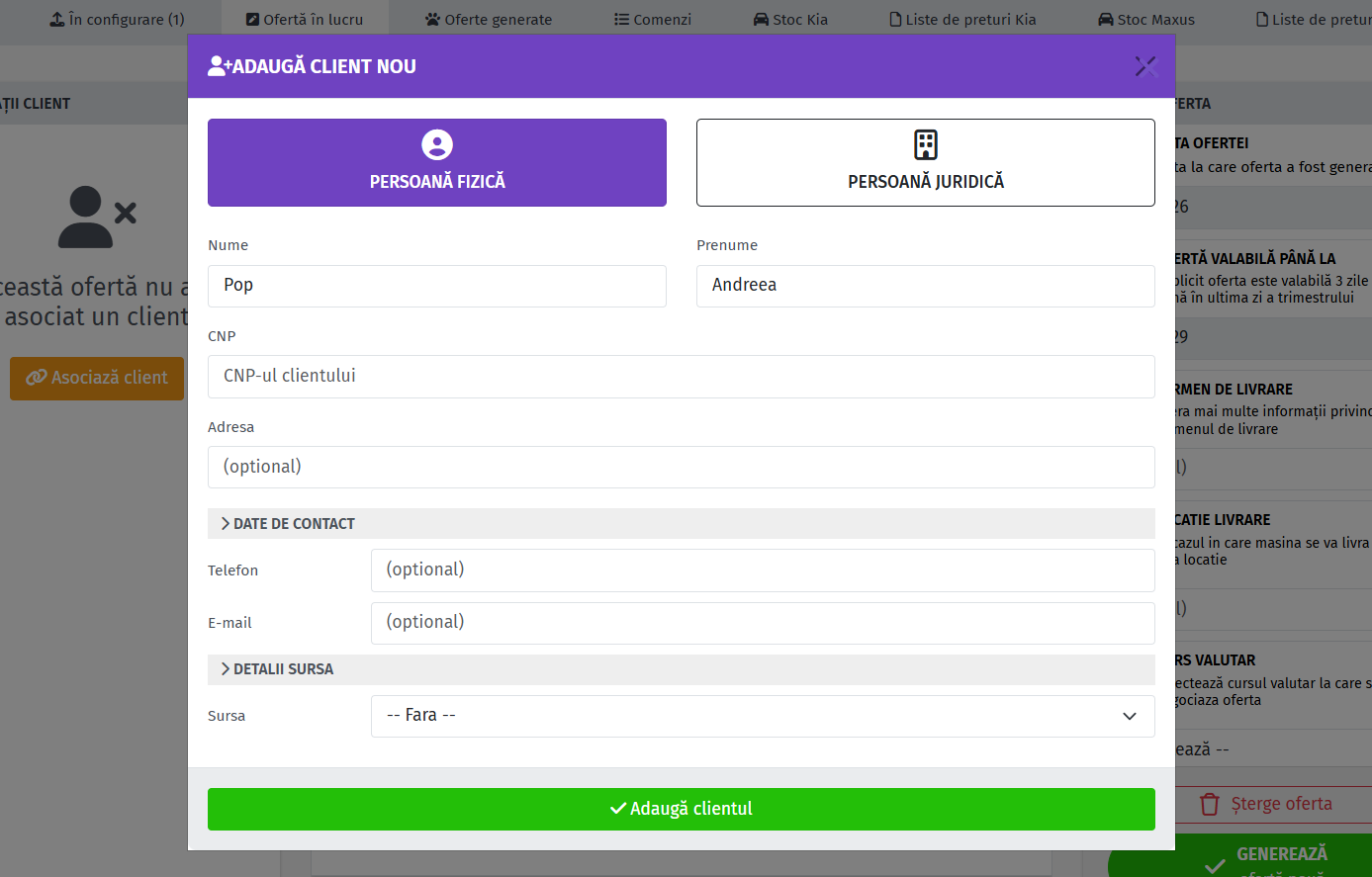Click the car icon of Stoc Kia
The height and width of the screenshot is (877, 1372).
click(x=761, y=20)
